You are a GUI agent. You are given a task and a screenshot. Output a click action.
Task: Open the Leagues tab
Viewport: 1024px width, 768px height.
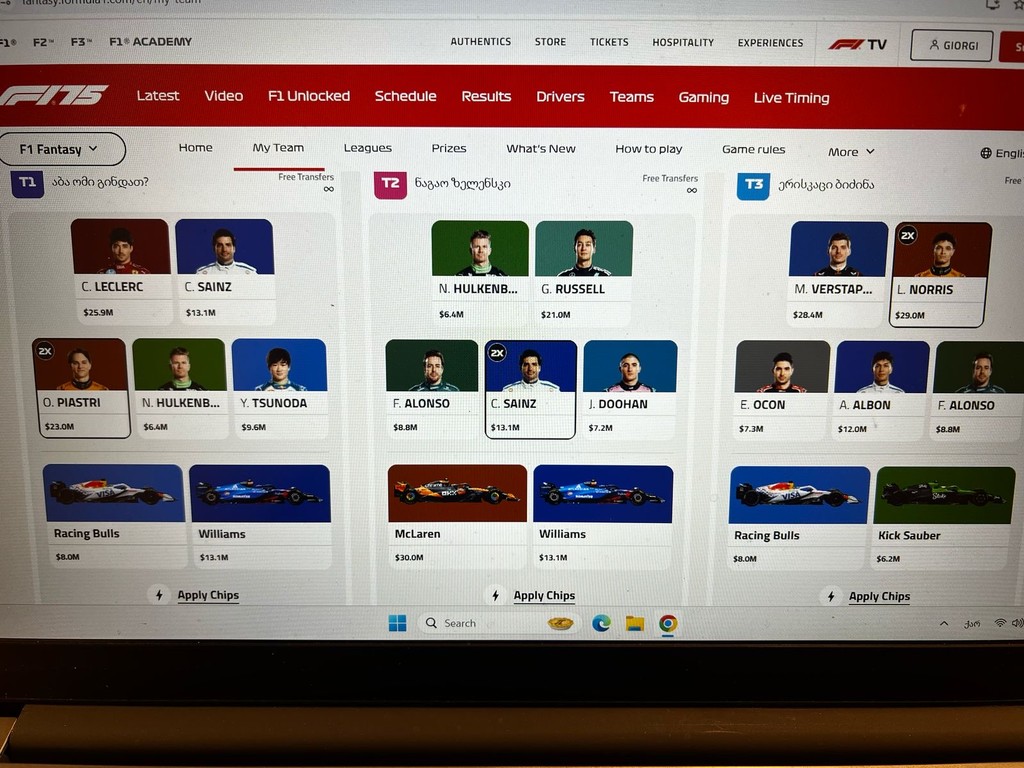coord(368,148)
